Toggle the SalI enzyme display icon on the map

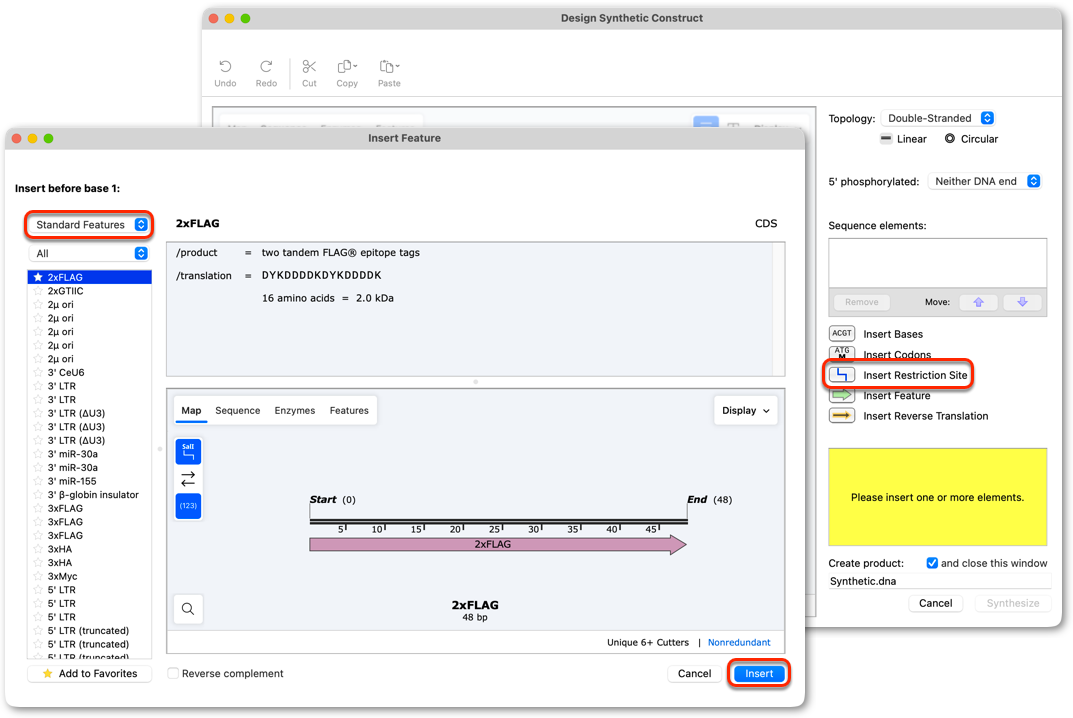[188, 452]
